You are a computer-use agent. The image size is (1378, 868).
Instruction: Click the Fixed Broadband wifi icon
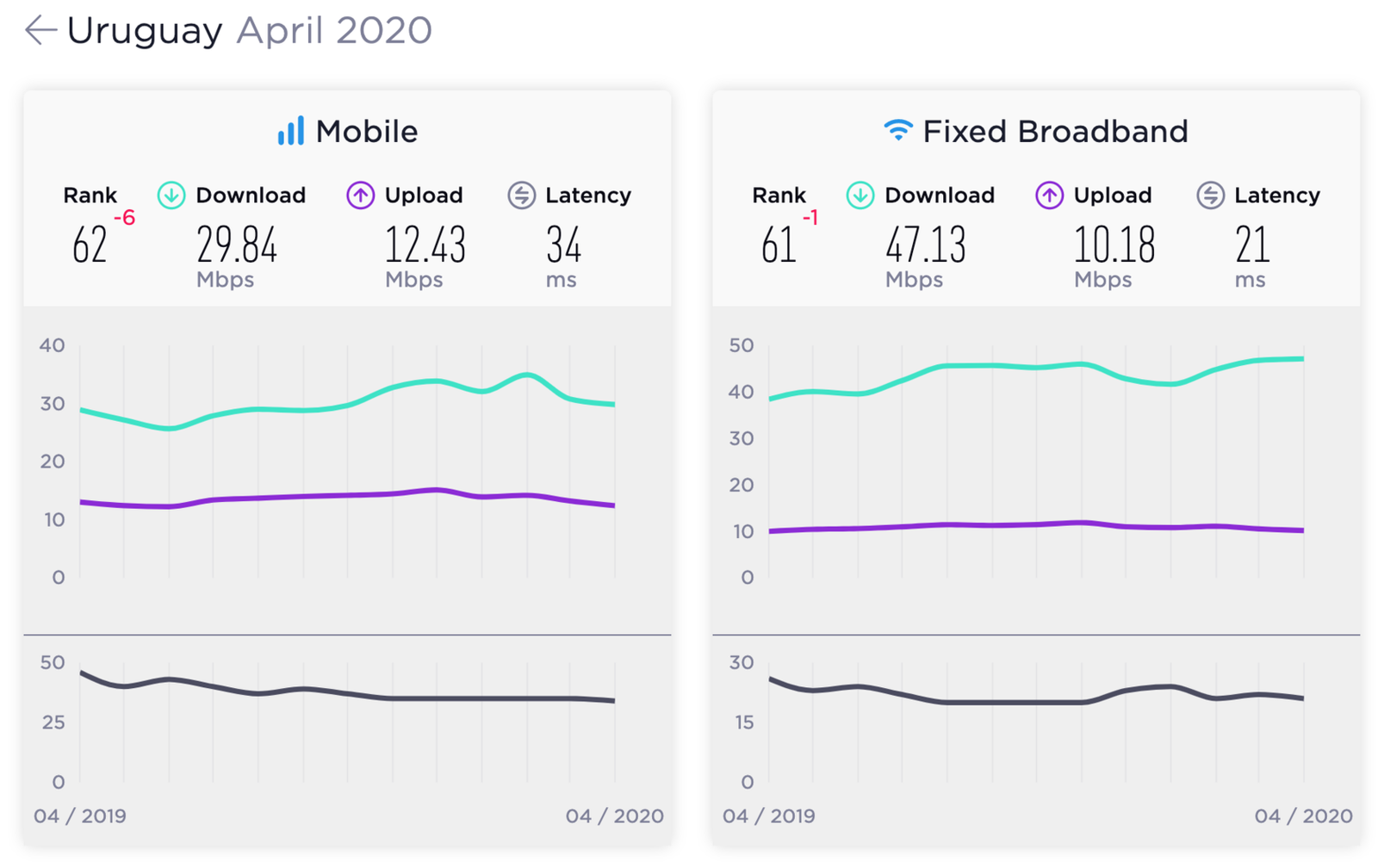point(897,130)
